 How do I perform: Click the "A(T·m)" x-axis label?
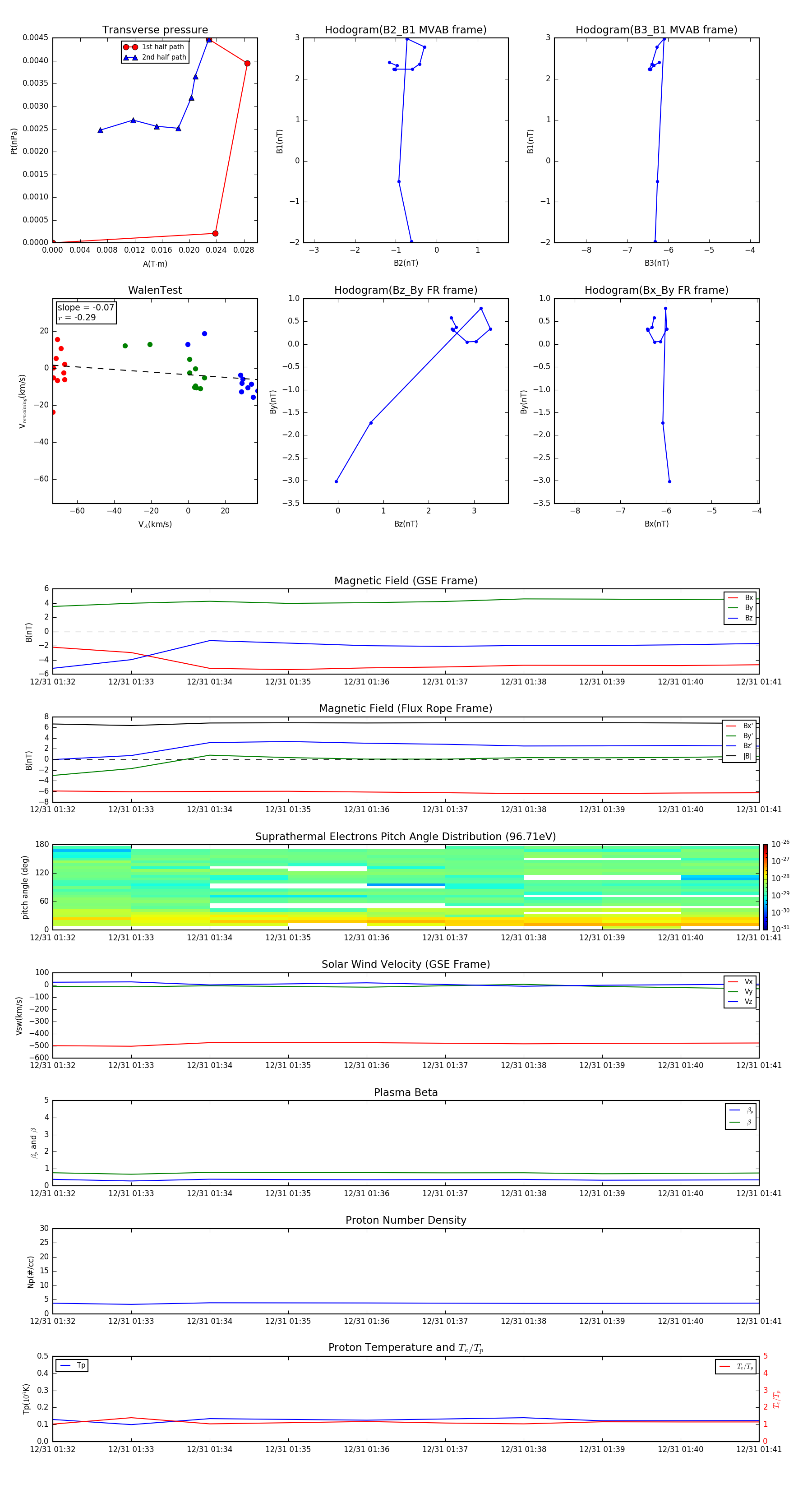155,264
